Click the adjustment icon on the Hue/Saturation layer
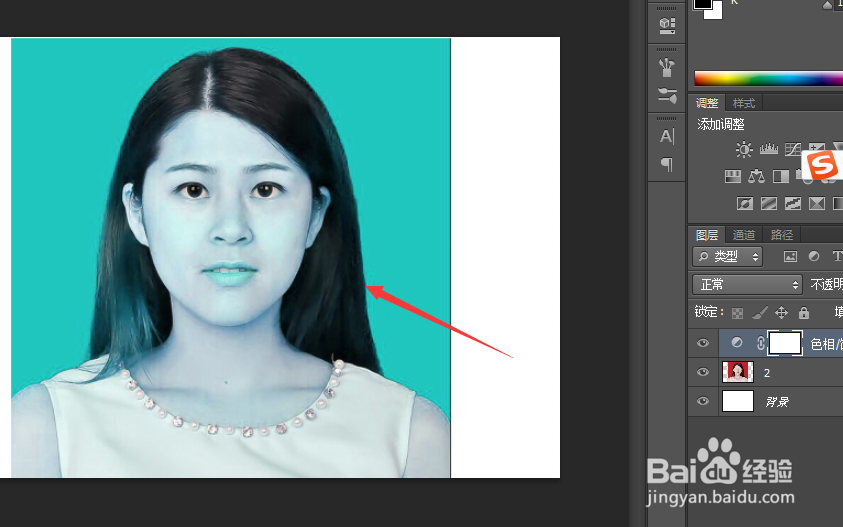843x527 pixels. pos(737,343)
